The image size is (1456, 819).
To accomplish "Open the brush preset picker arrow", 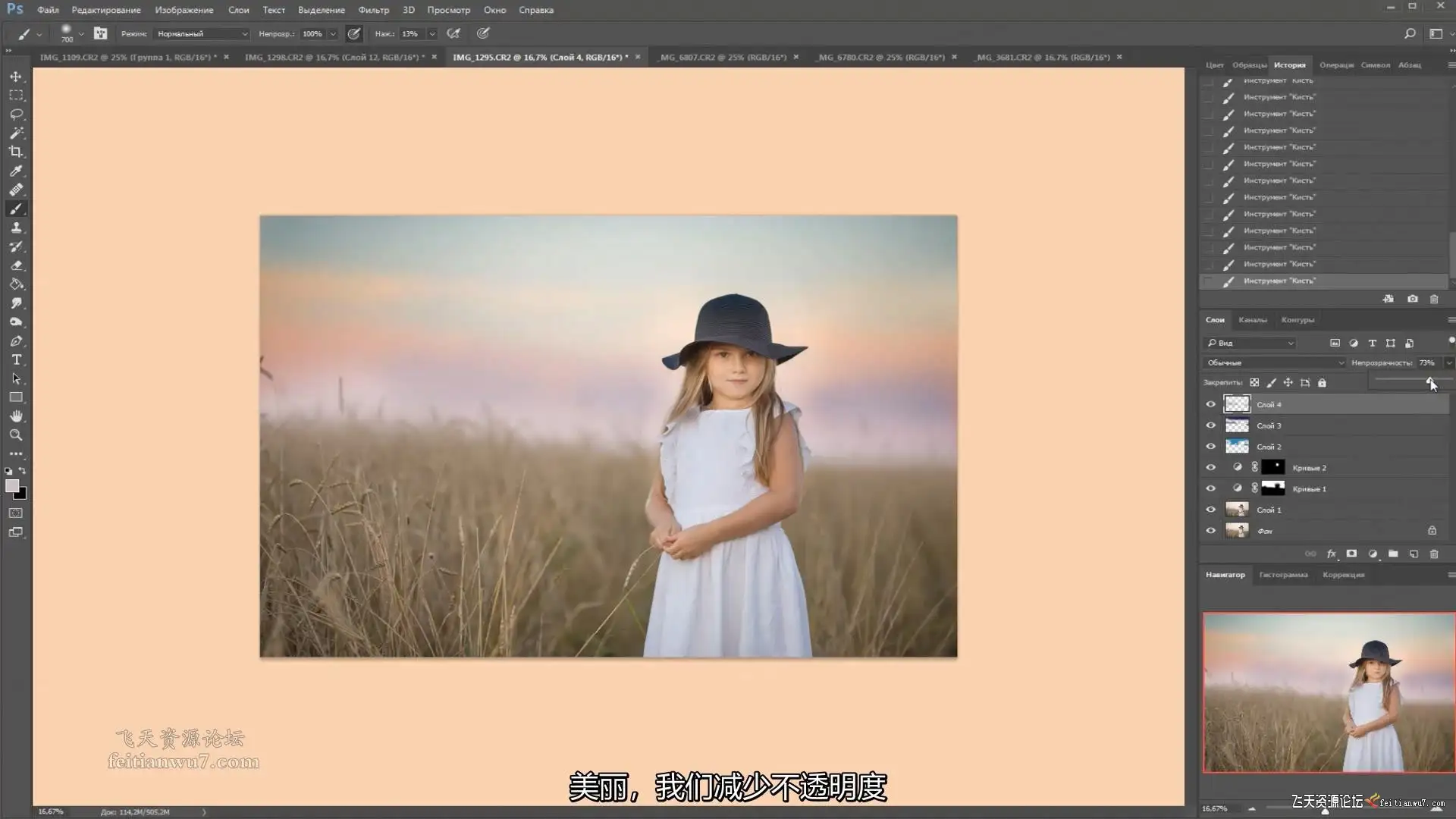I will tap(81, 33).
